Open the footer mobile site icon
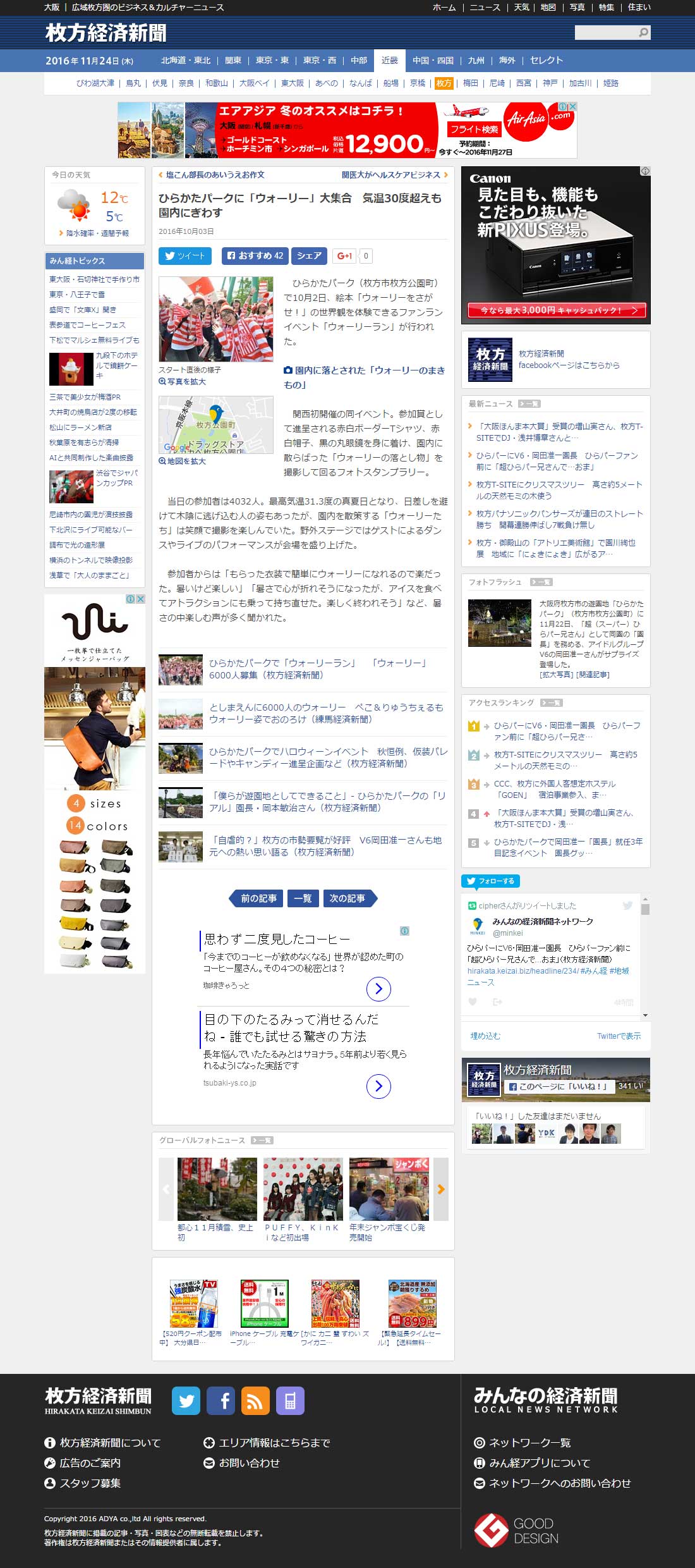Viewport: 695px width, 1568px height. pyautogui.click(x=290, y=1400)
